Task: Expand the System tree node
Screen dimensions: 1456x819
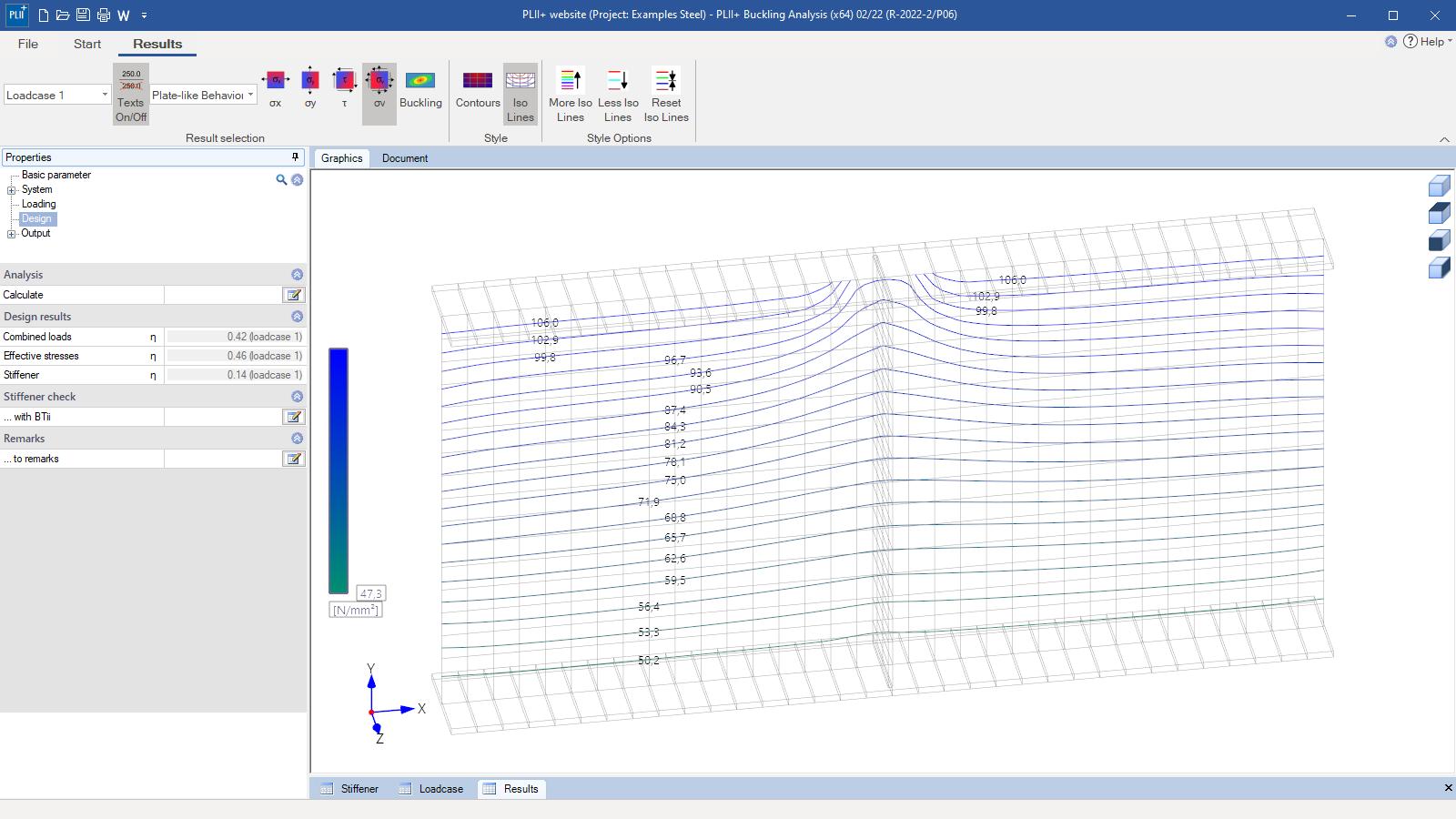Action: (x=12, y=190)
